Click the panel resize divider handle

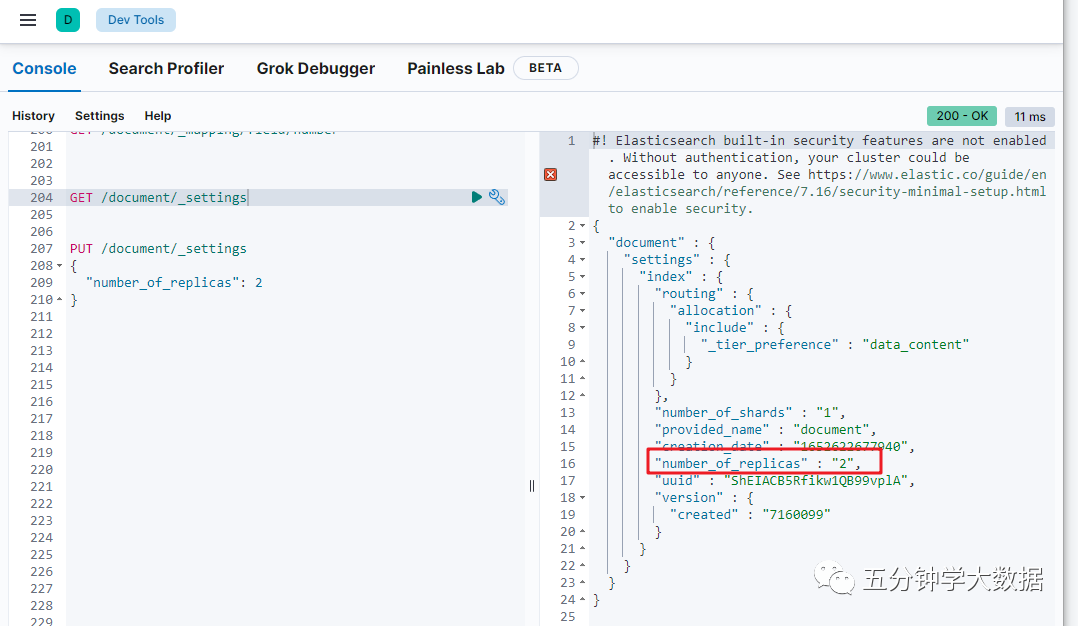(x=532, y=485)
